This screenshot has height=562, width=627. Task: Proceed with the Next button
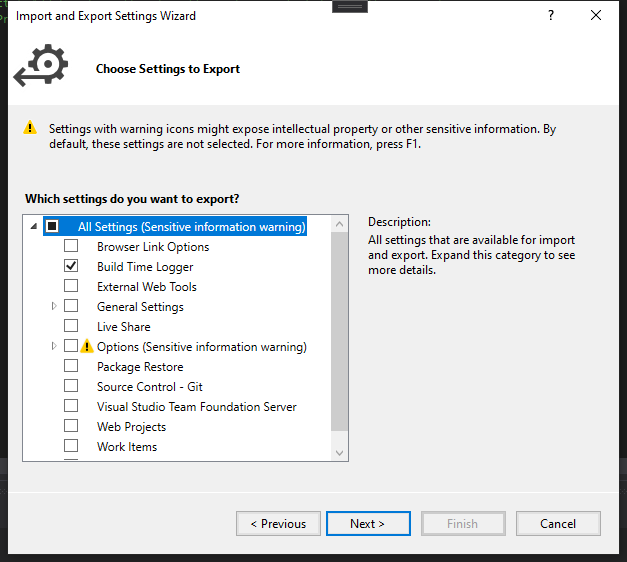click(x=368, y=524)
